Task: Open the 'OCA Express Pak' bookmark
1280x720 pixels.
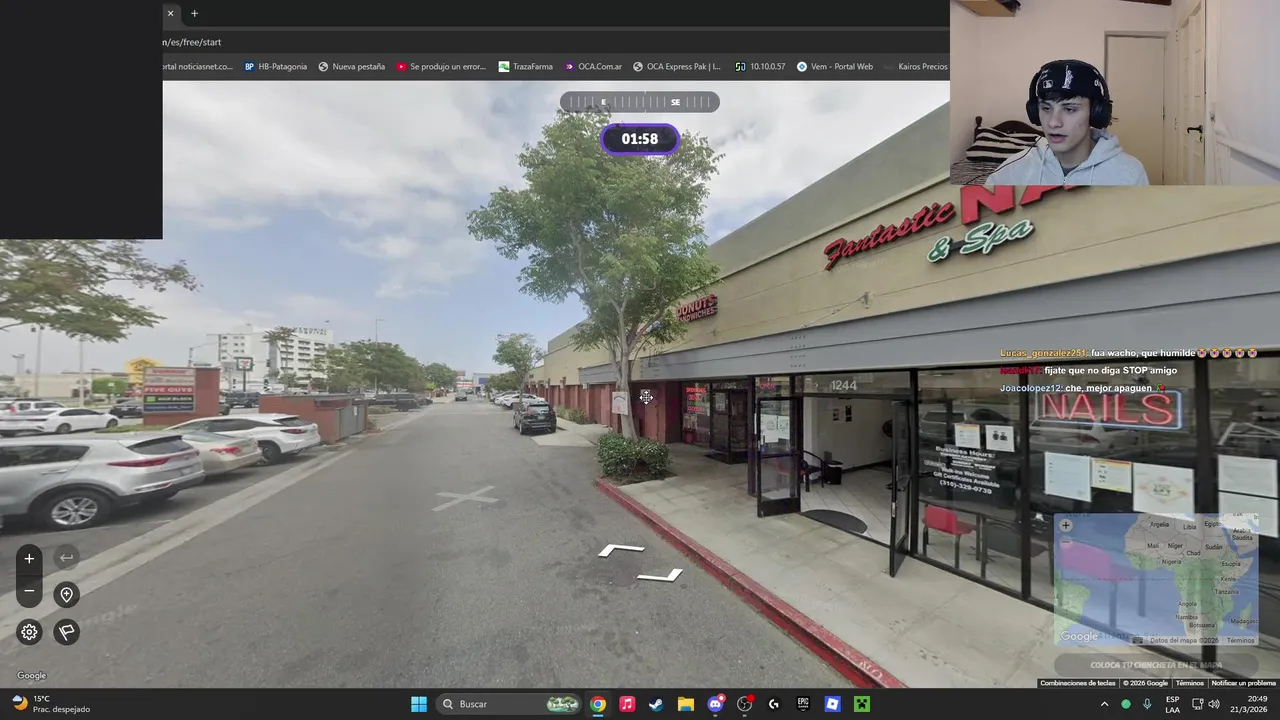Action: tap(677, 67)
